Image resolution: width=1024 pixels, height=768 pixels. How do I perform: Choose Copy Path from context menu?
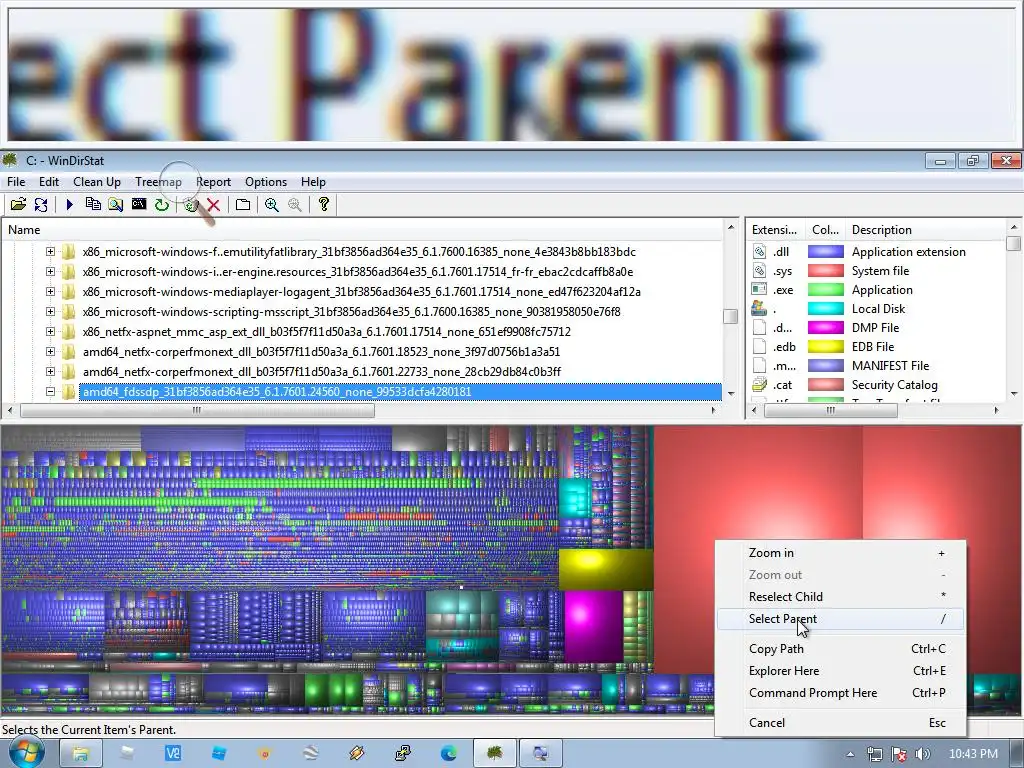coord(840,648)
